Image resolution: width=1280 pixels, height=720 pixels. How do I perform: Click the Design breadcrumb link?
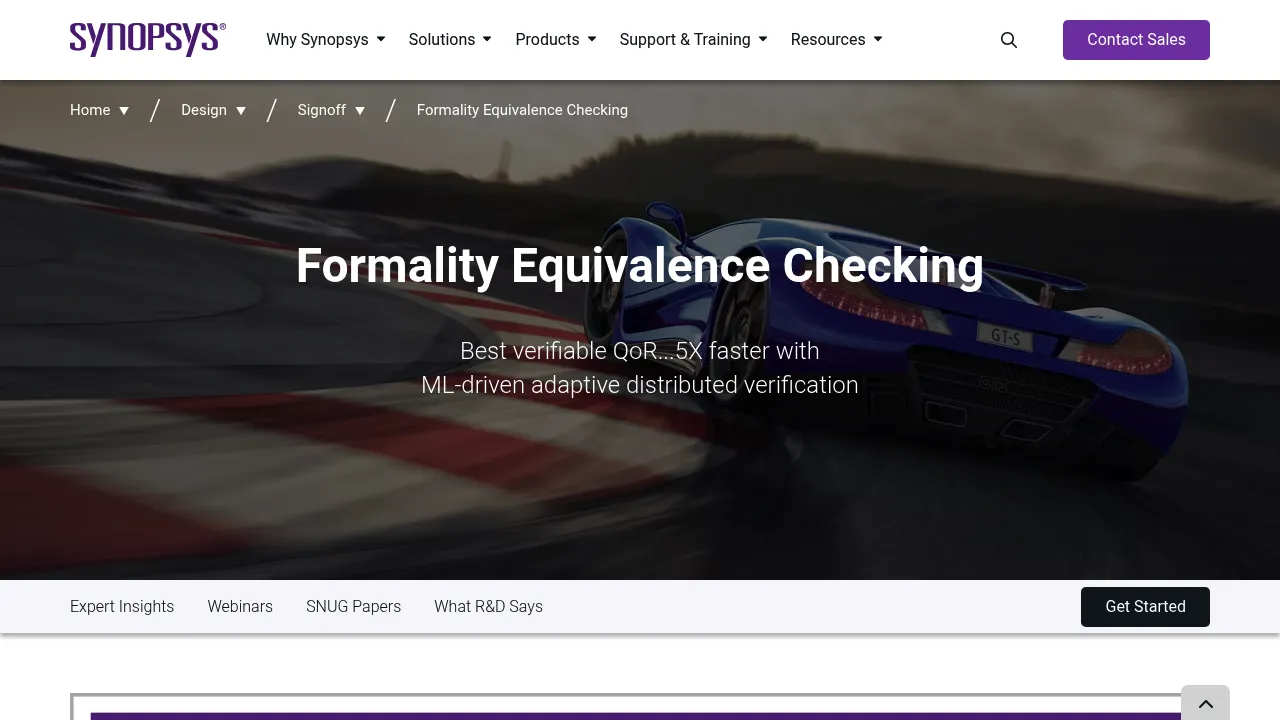click(204, 110)
